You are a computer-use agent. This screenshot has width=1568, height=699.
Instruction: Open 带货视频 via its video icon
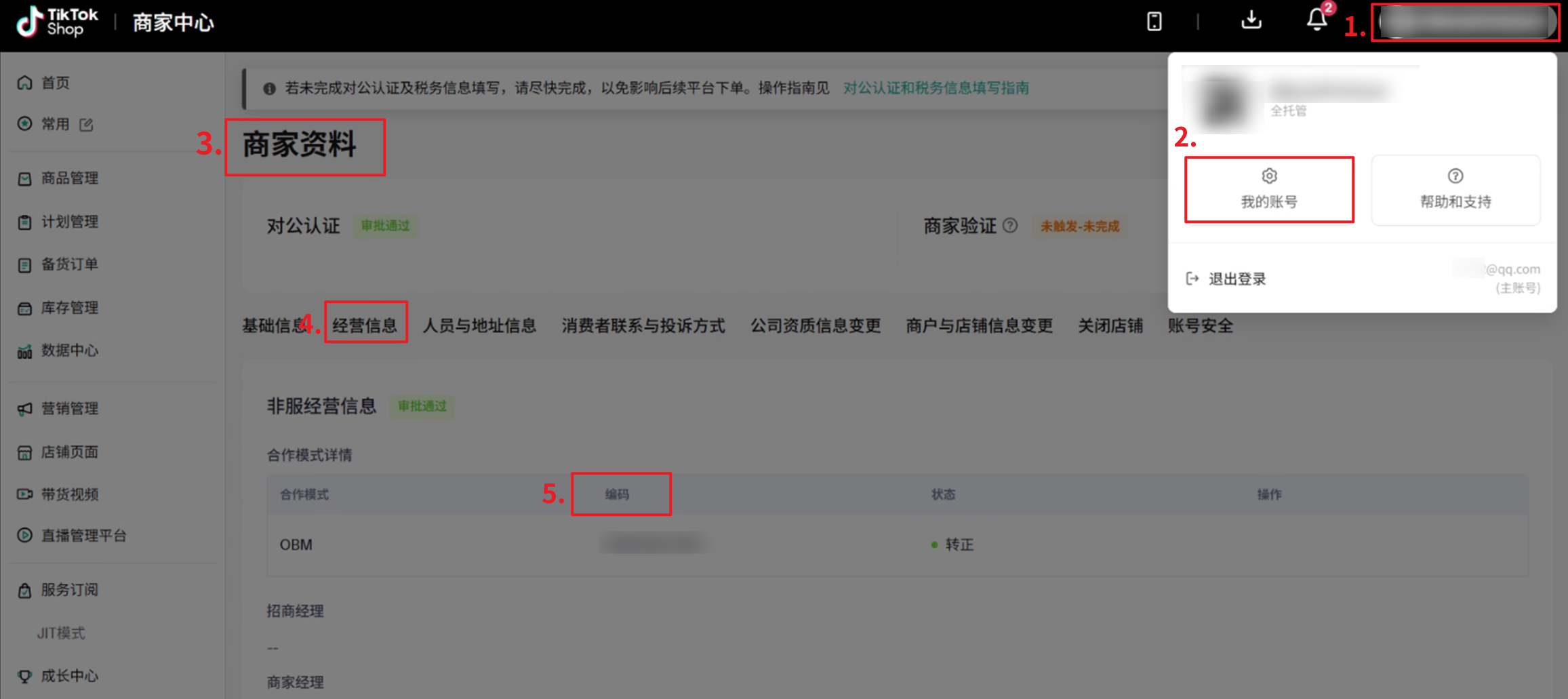click(x=25, y=494)
